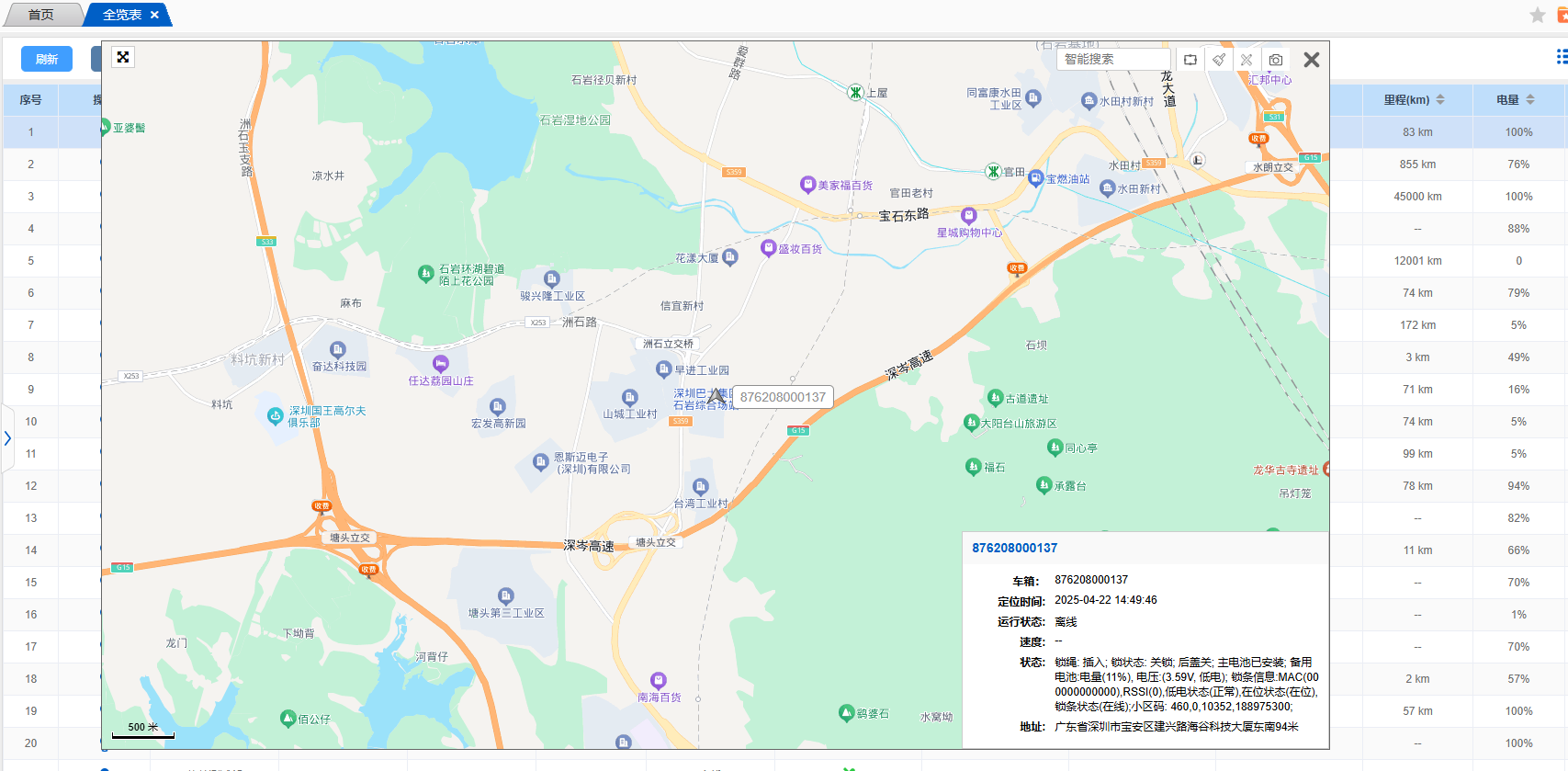Click the 智能搜索 search input field
This screenshot has width=1568, height=771.
(1113, 59)
